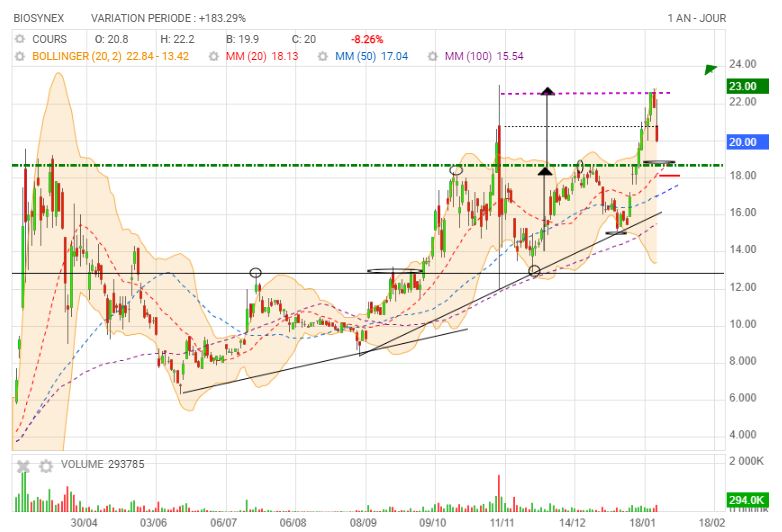Image resolution: width=782 pixels, height=532 pixels.
Task: Click the MM (20) value 18.13
Action: point(285,56)
